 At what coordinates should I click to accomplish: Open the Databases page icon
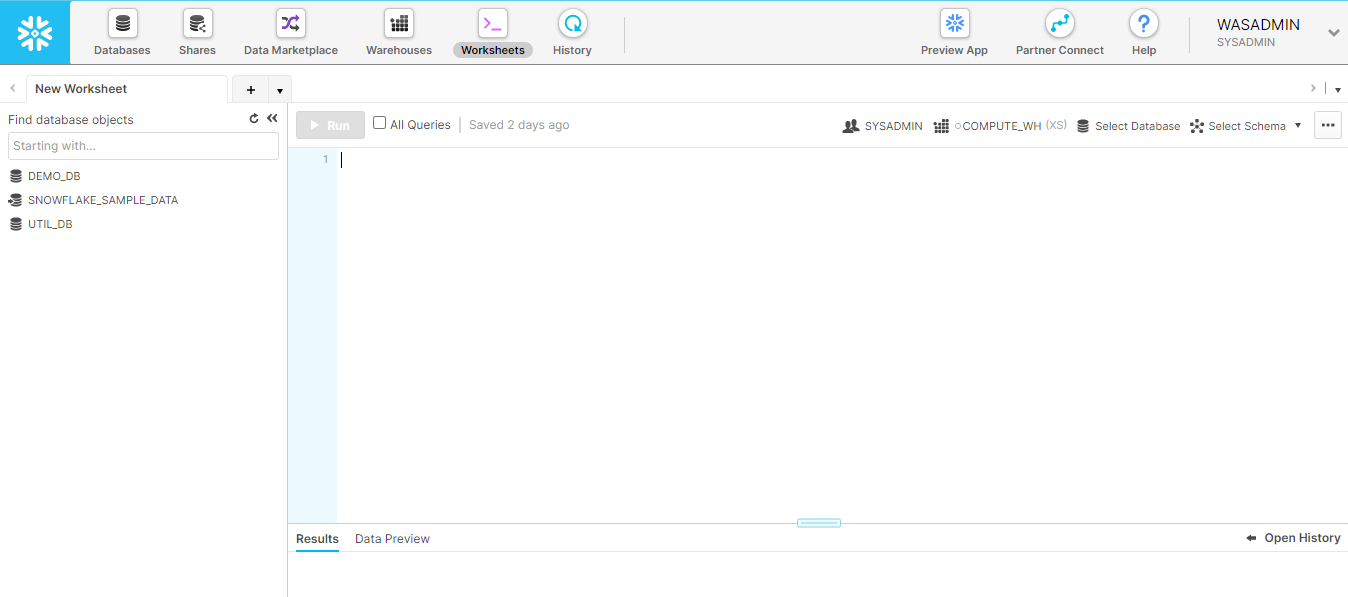pyautogui.click(x=122, y=23)
